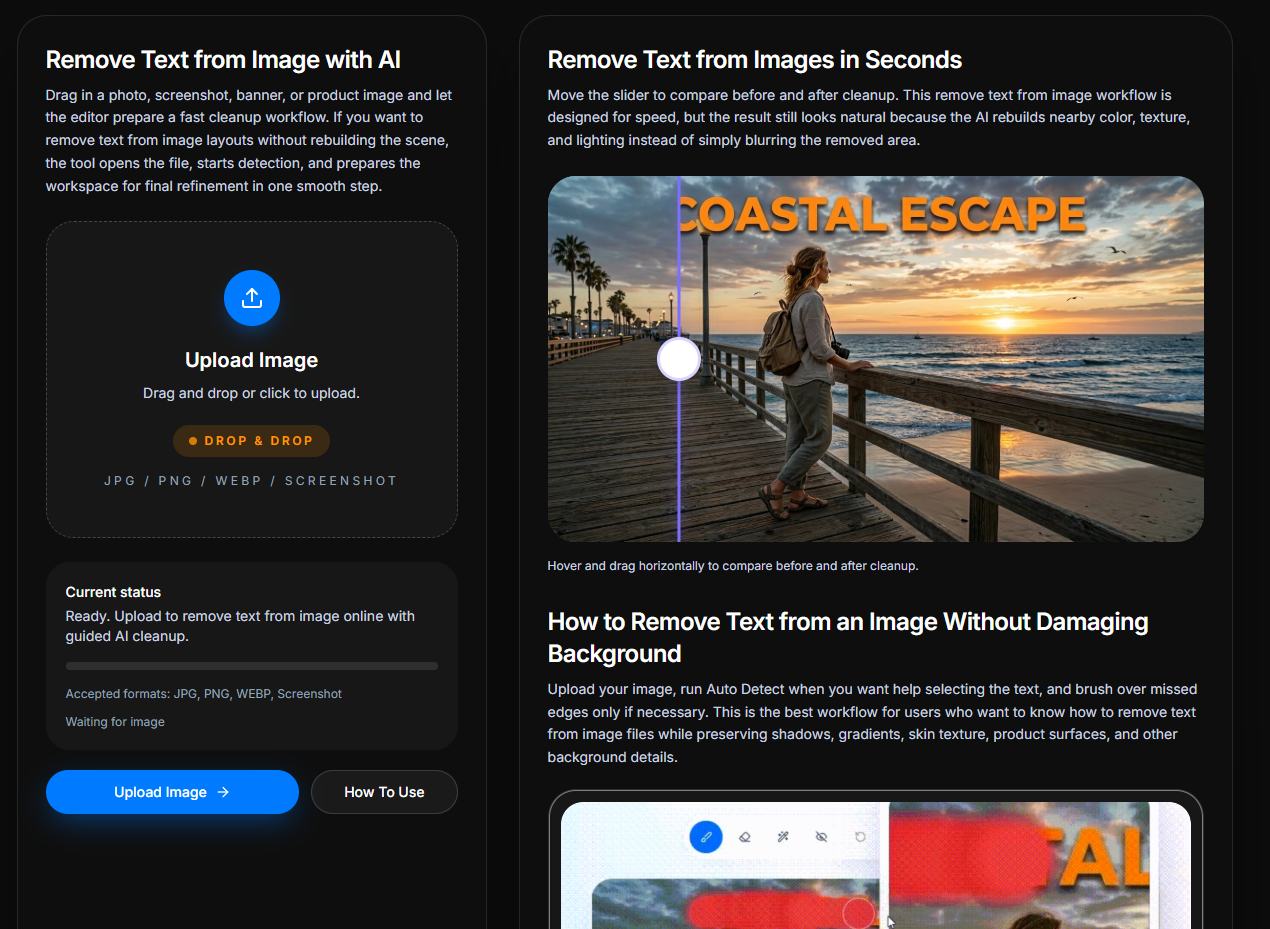Viewport: 1270px width, 929px height.
Task: Click the Upload Image heading in drop zone
Action: pos(252,360)
